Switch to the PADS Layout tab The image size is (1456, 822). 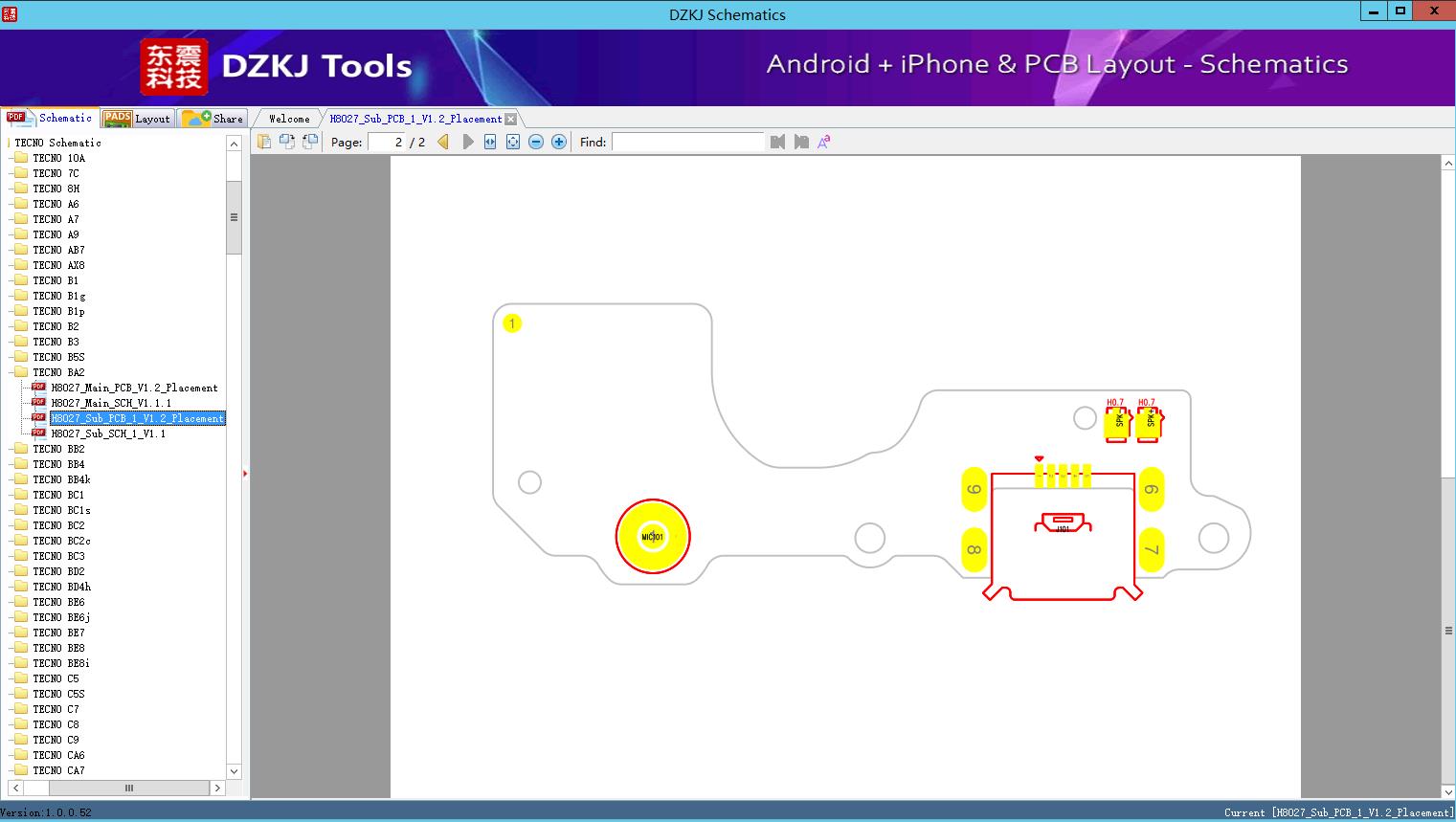138,119
